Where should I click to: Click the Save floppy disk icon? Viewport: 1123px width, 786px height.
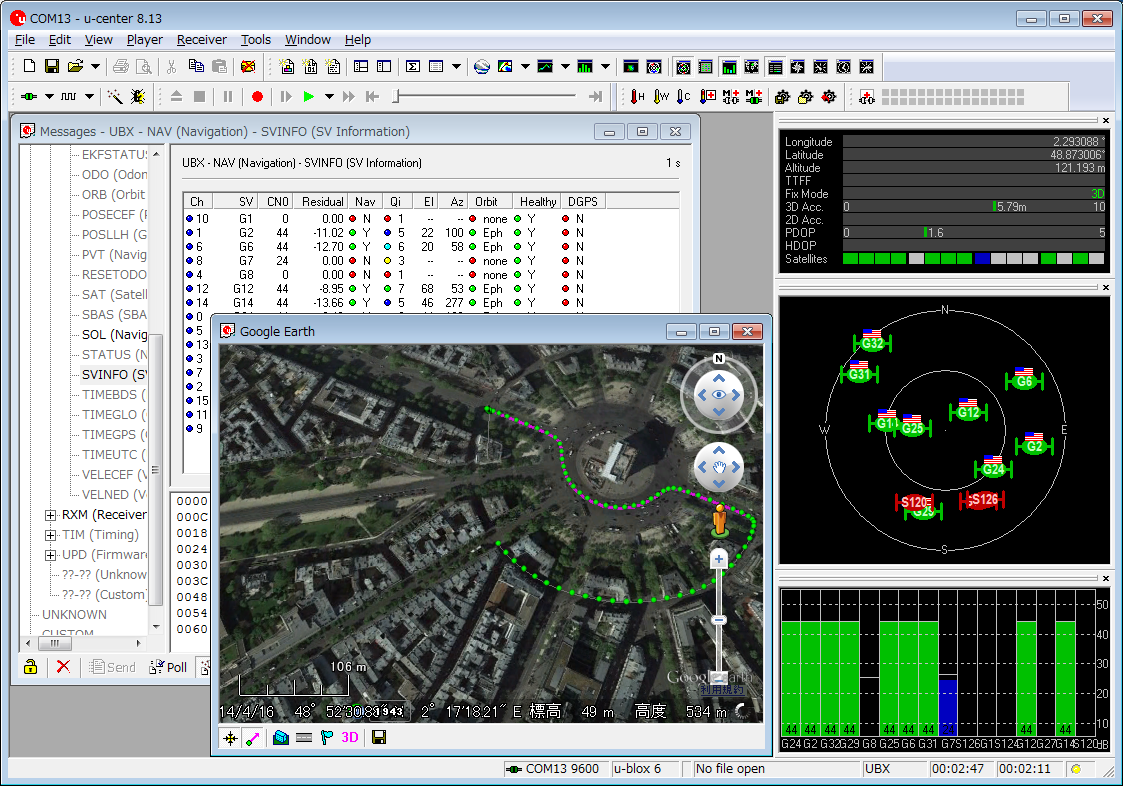[52, 67]
